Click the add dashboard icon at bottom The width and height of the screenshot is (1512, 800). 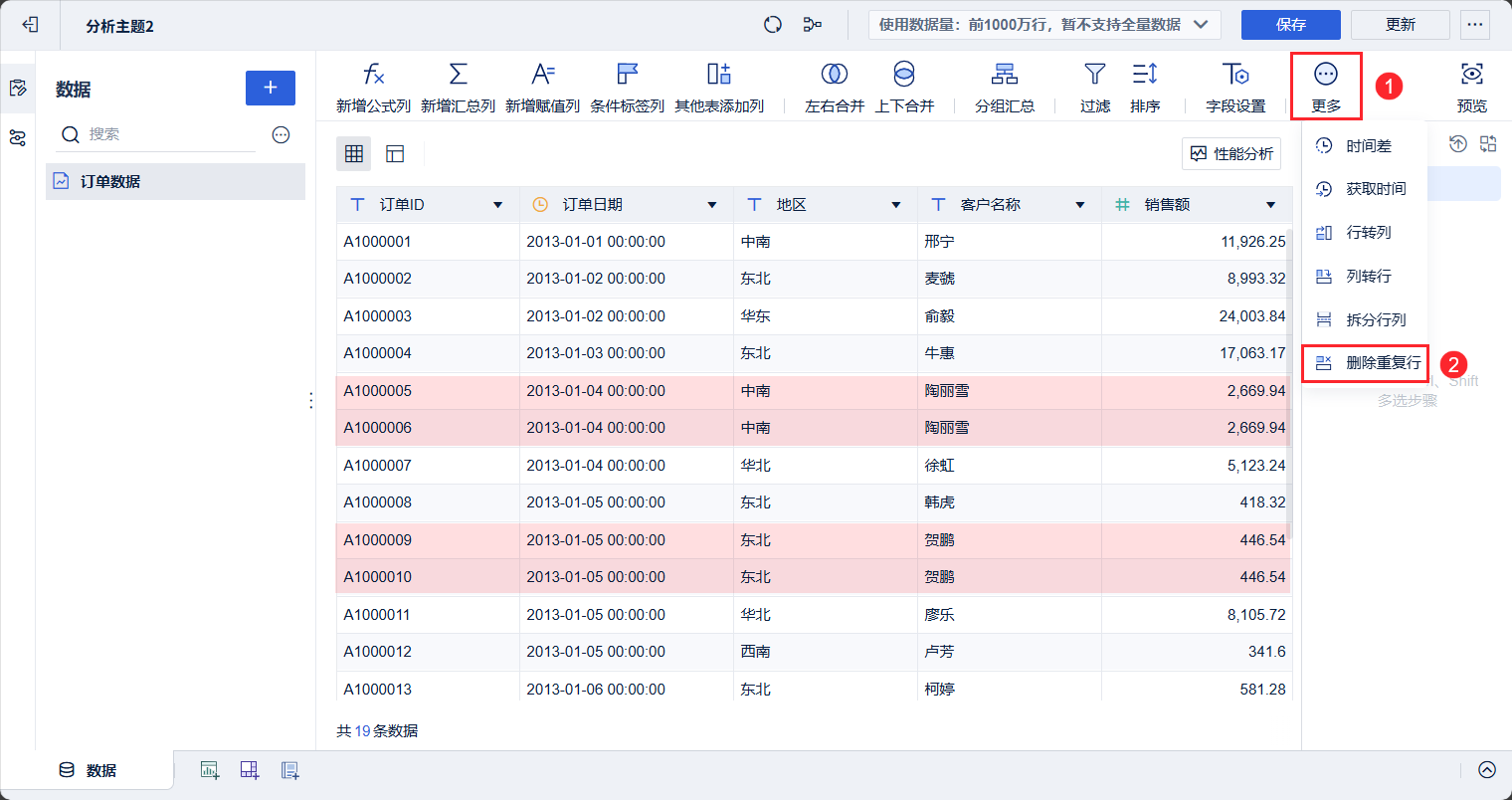pos(250,770)
